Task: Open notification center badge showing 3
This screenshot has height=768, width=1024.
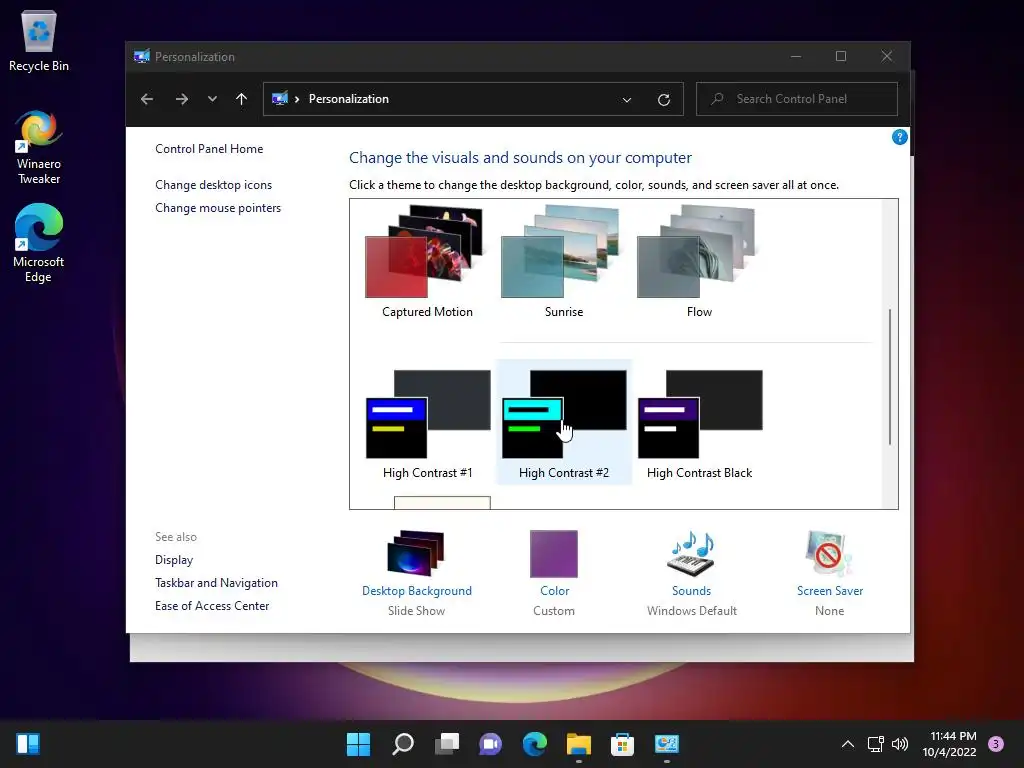Action: pos(996,744)
